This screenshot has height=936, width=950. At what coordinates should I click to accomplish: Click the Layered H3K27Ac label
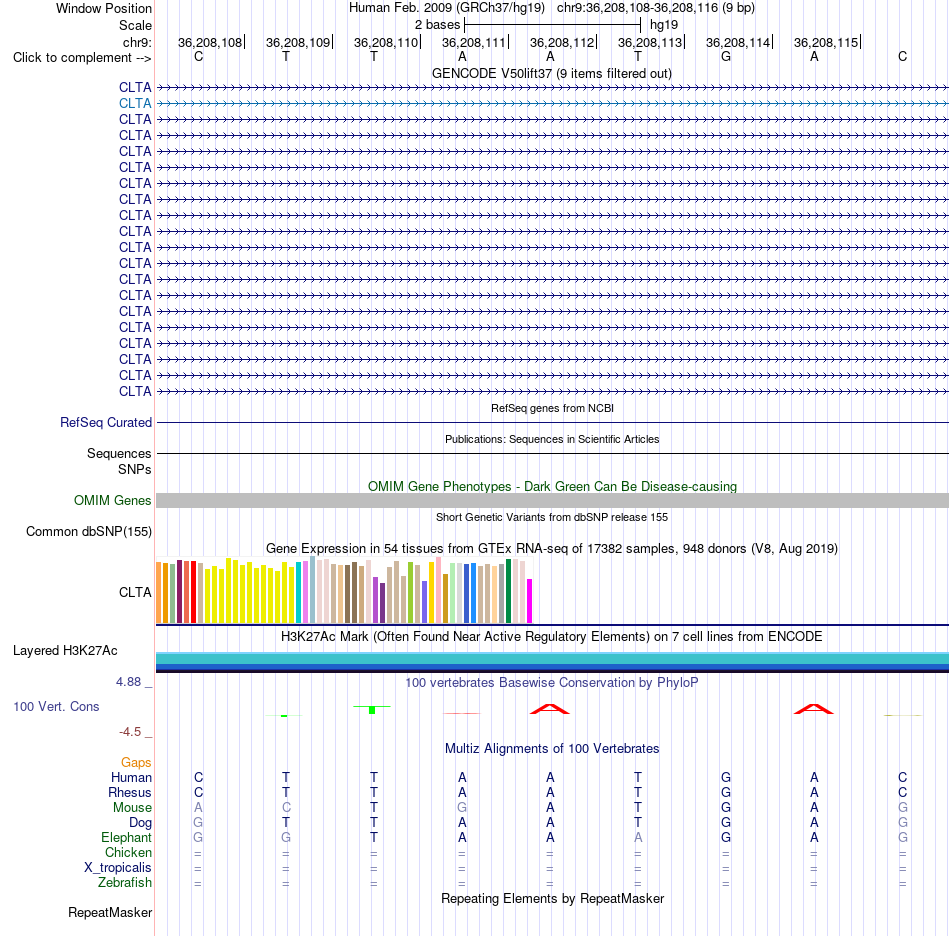click(x=65, y=651)
